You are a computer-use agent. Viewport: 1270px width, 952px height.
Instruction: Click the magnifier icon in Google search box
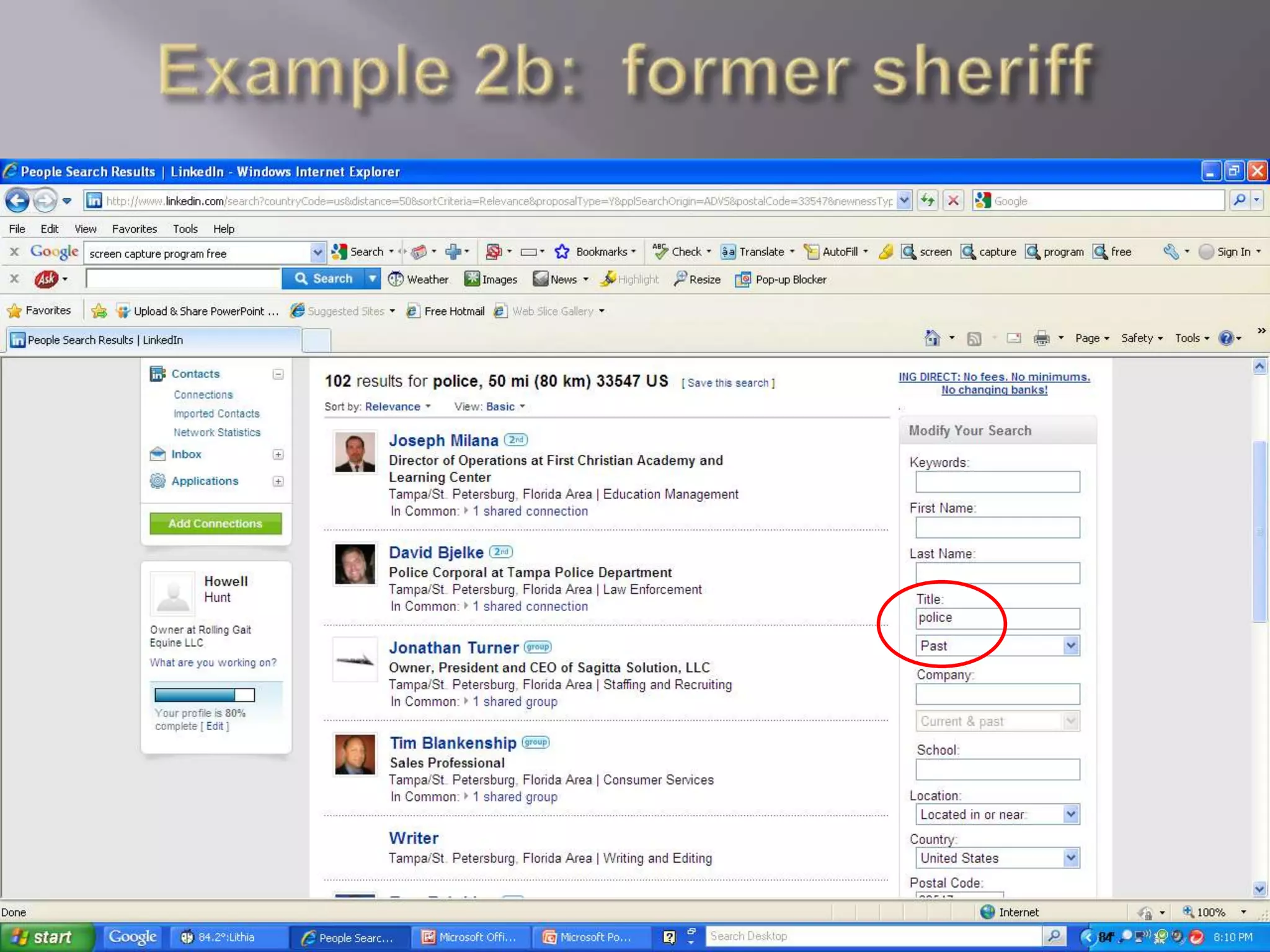tap(1238, 200)
